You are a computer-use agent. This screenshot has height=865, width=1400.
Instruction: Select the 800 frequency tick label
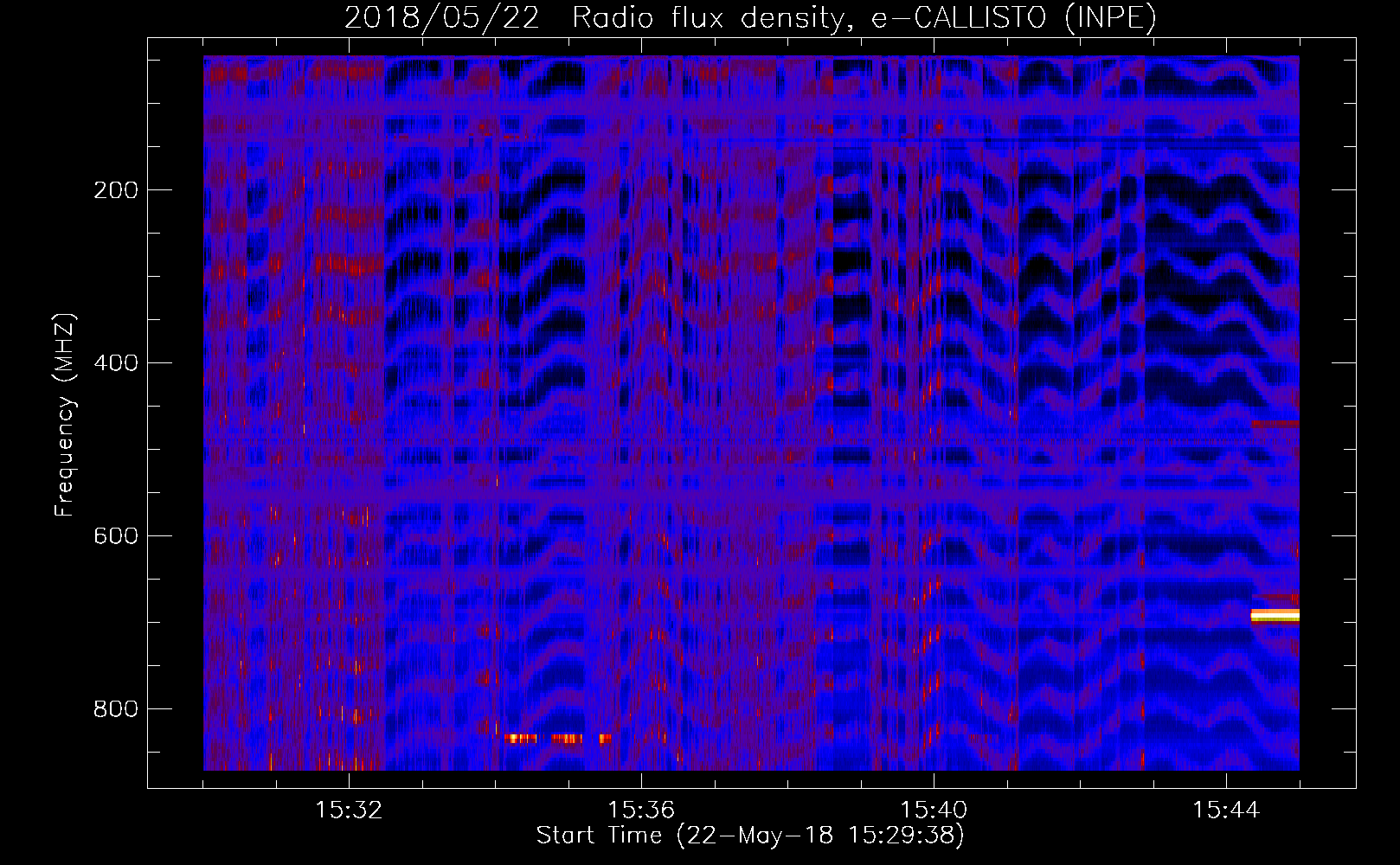pyautogui.click(x=116, y=709)
